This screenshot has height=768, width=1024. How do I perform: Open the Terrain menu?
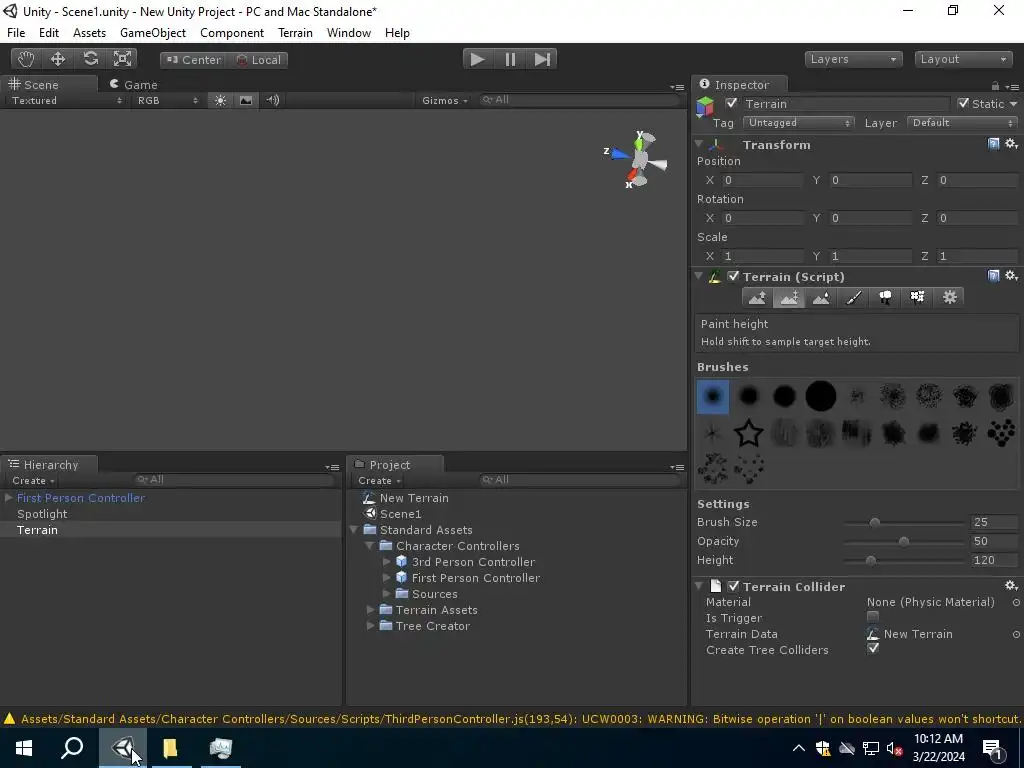click(x=295, y=33)
